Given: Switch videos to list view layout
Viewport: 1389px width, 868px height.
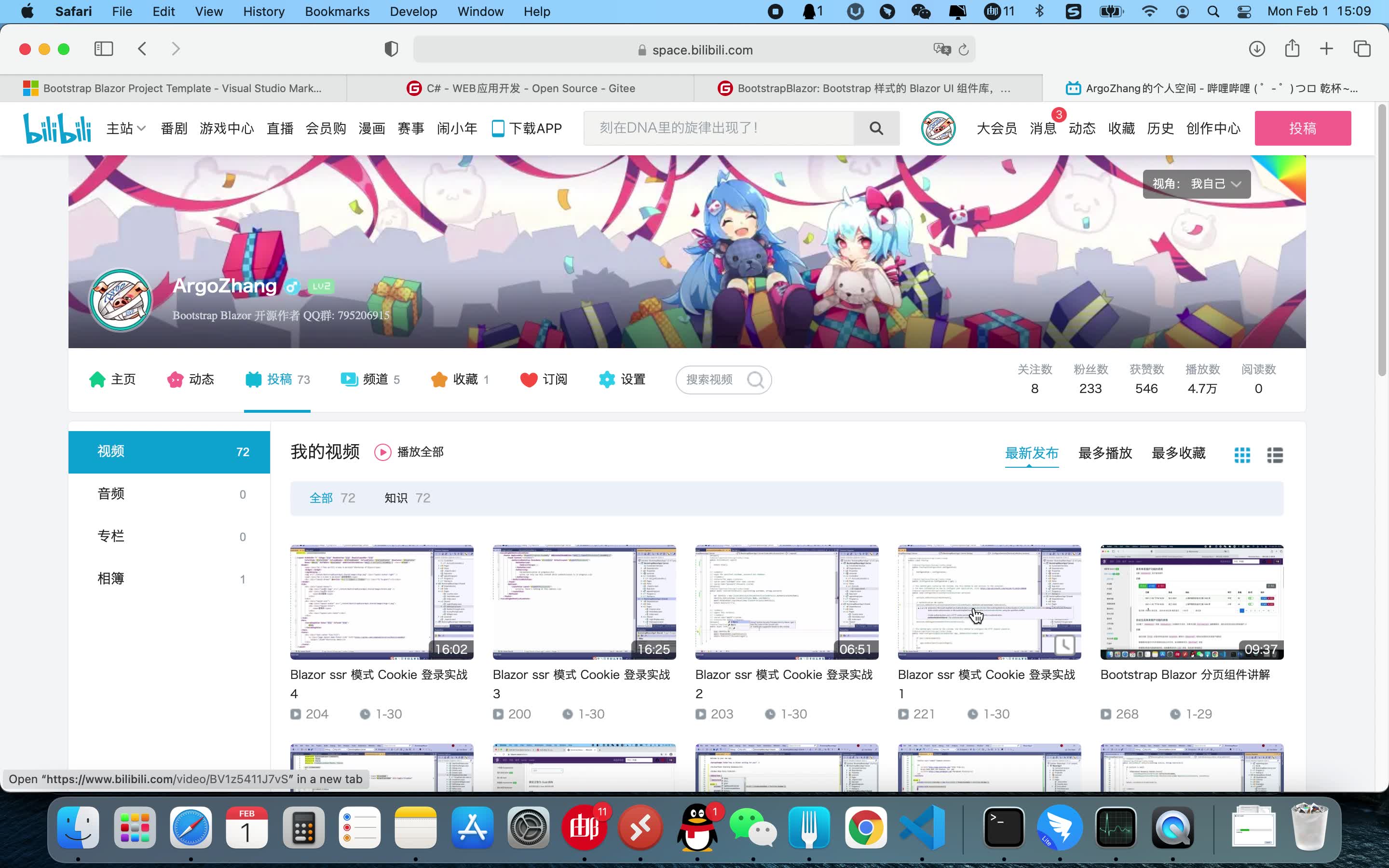Looking at the screenshot, I should pyautogui.click(x=1275, y=455).
